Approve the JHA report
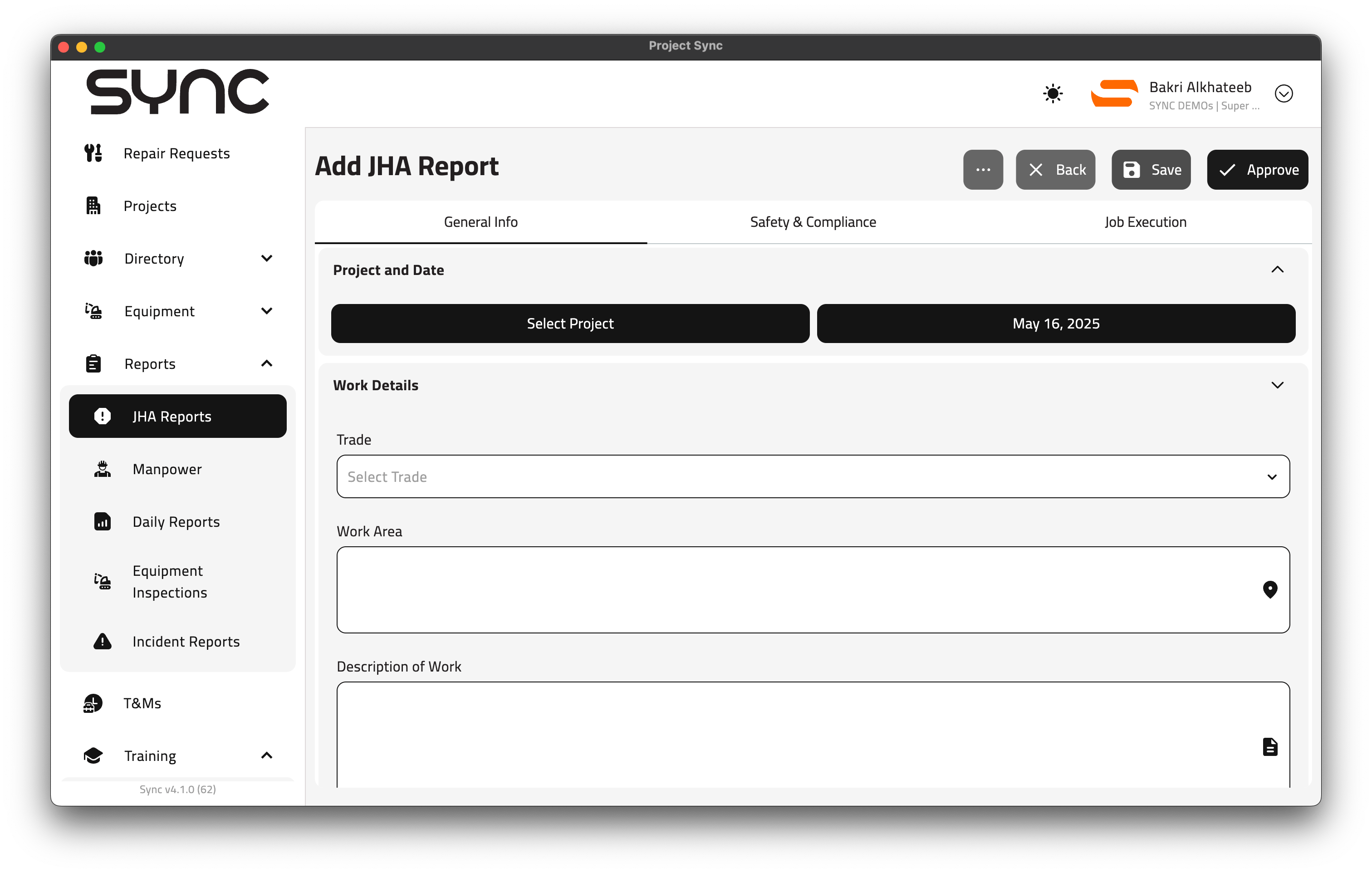This screenshot has height=873, width=1372. 1258,170
